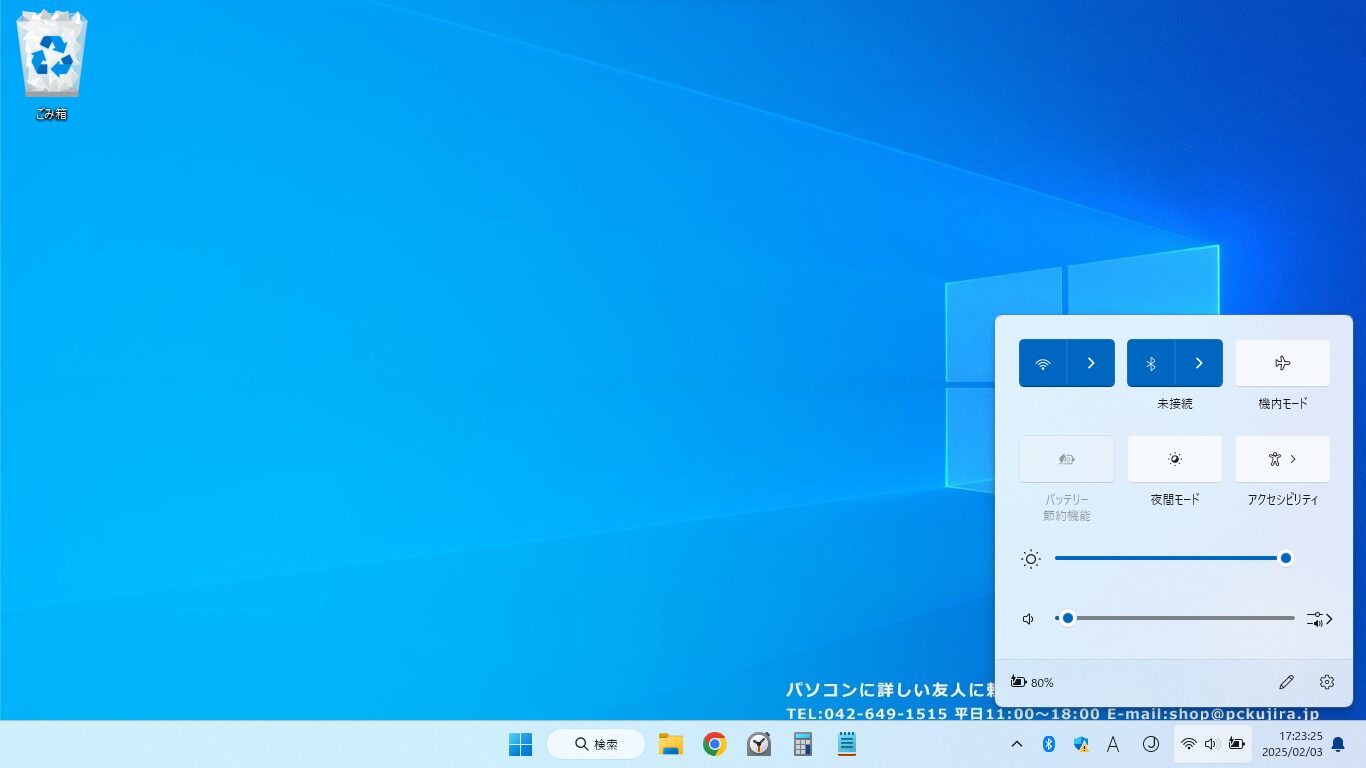
Task: Expand Bluetooth devices list arrow
Action: click(x=1199, y=363)
